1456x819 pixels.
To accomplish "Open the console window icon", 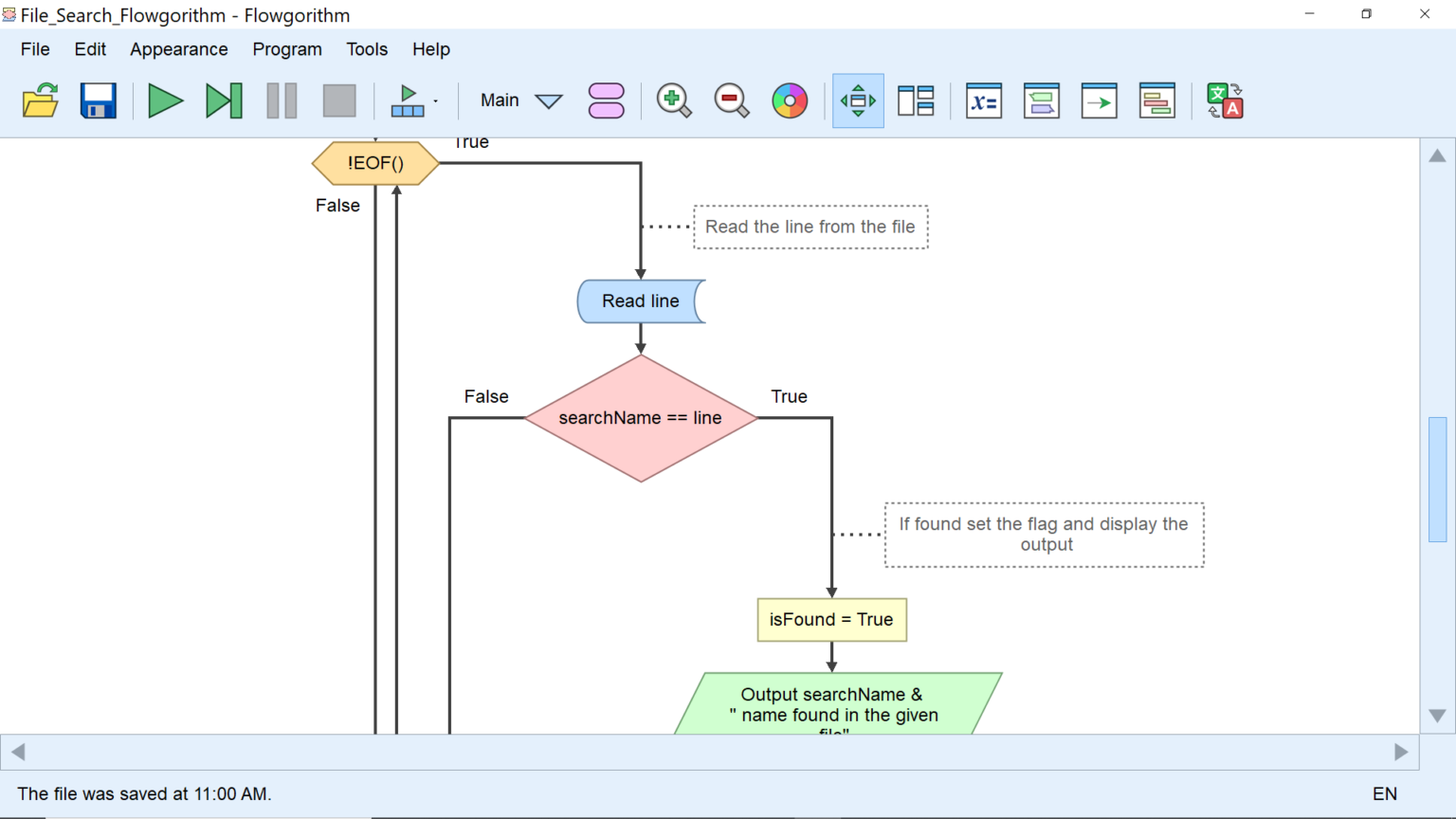I will tap(1099, 100).
